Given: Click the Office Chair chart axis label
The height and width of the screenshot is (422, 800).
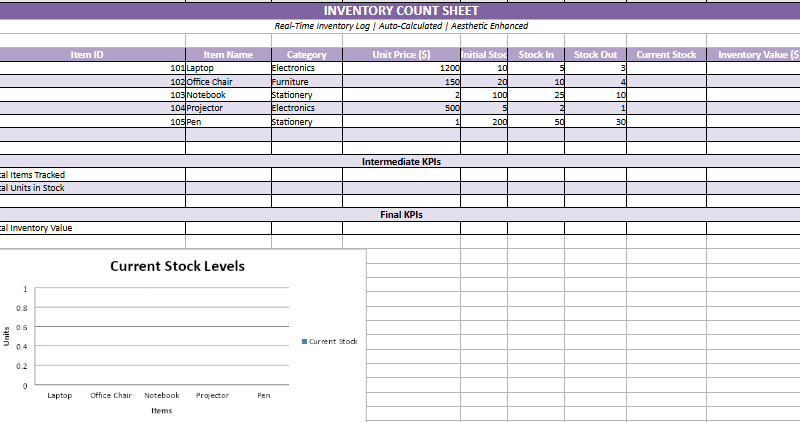Looking at the screenshot, I should [111, 395].
